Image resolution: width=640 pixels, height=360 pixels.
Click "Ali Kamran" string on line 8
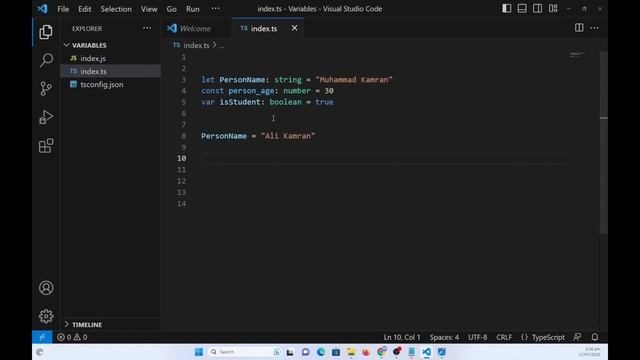288,136
